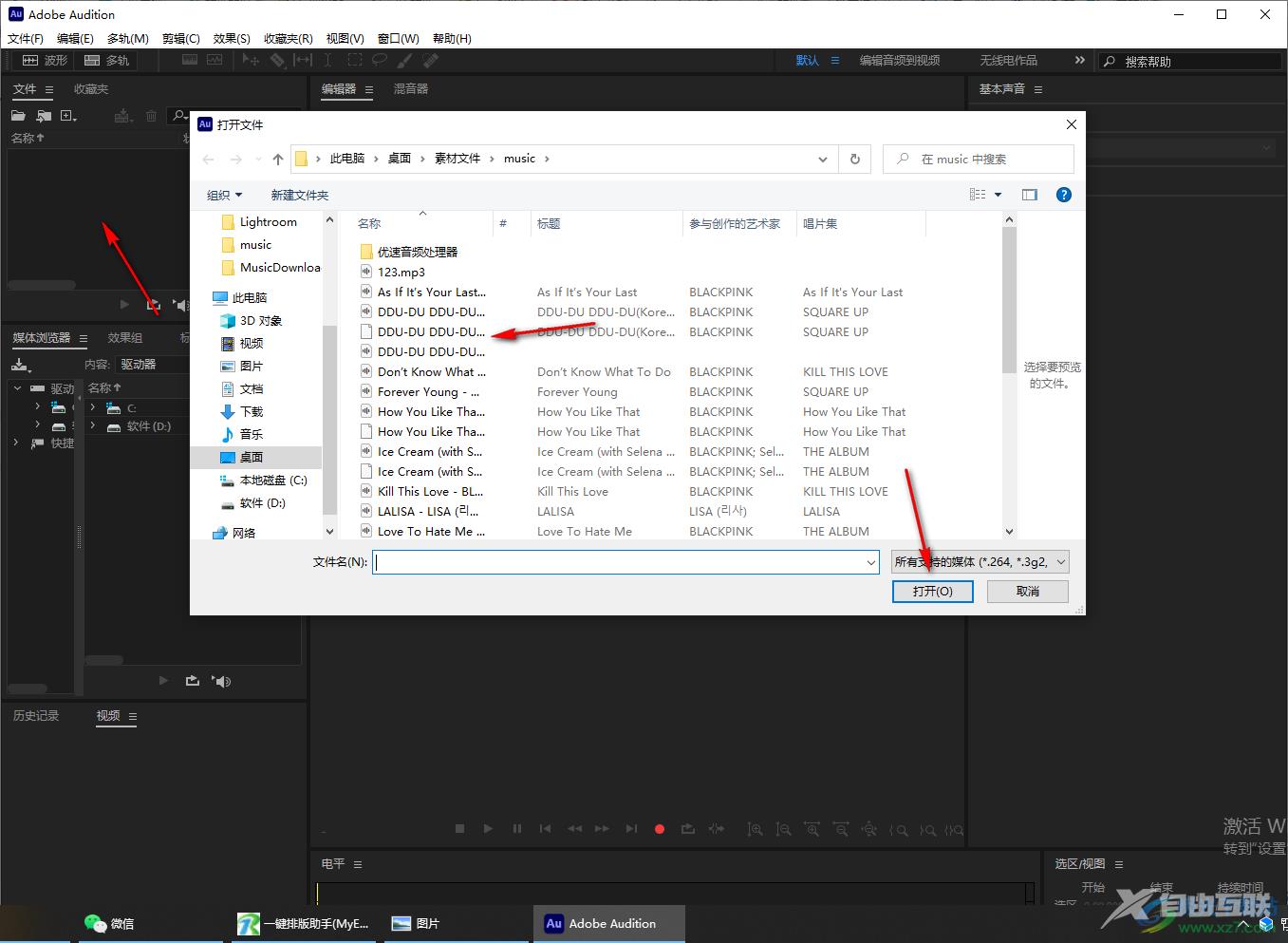Switch to Multitrack view button
The width and height of the screenshot is (1288, 943).
click(x=107, y=60)
